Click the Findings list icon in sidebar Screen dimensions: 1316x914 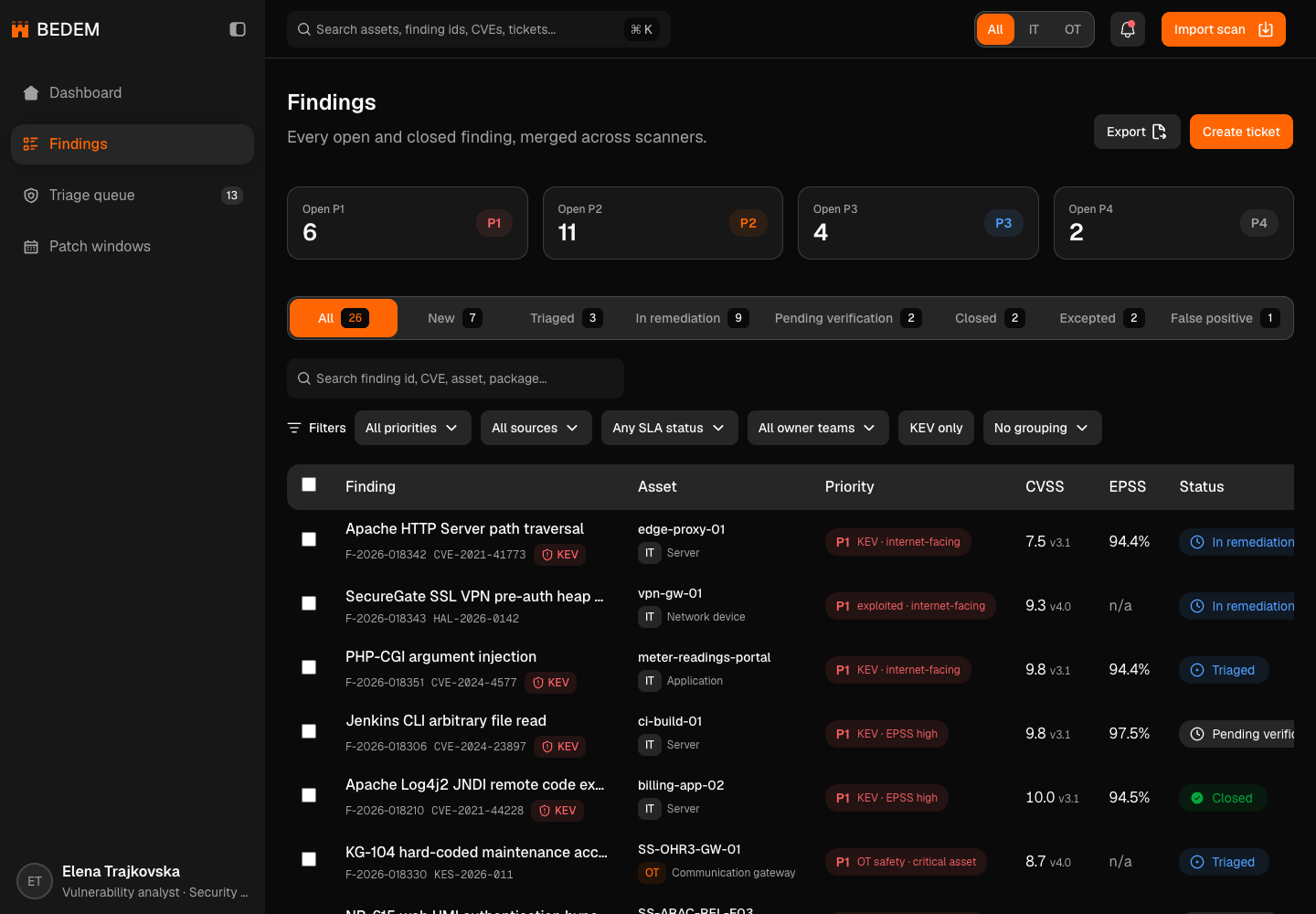(x=31, y=144)
